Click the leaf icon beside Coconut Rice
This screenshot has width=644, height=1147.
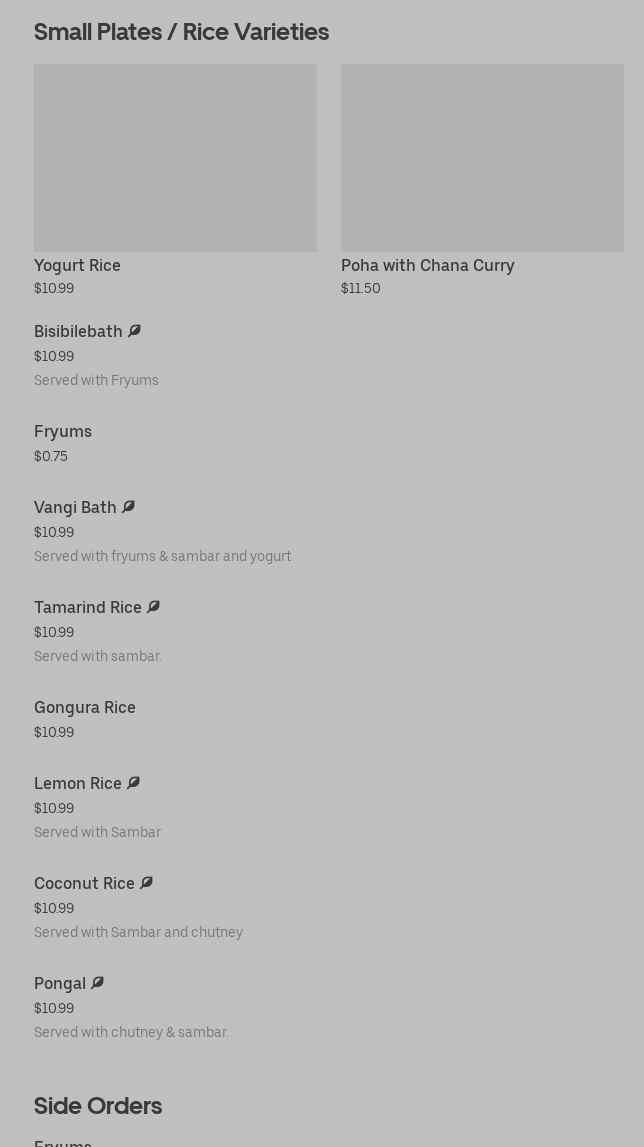point(146,883)
